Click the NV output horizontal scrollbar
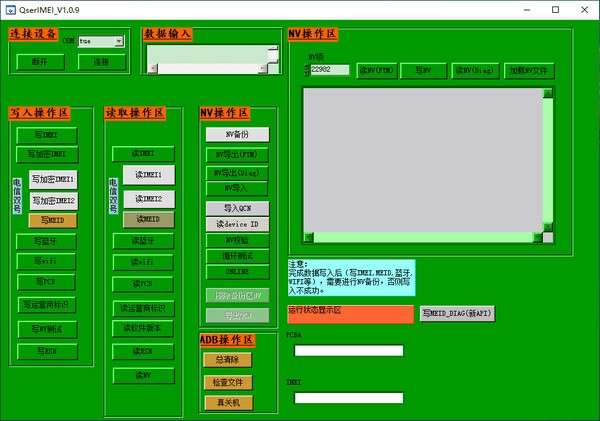600x421 pixels. (x=423, y=238)
